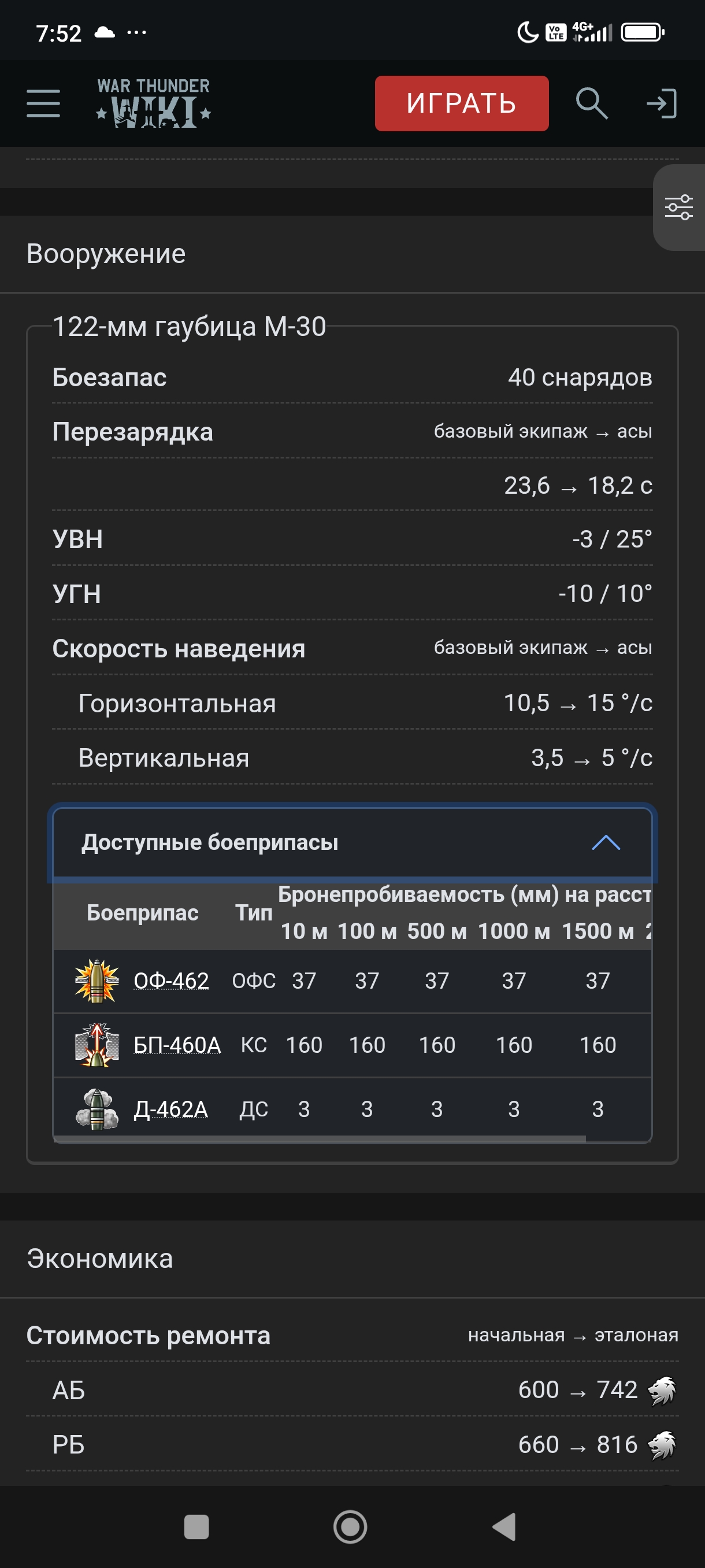
Task: Tap the login arrow icon
Action: [661, 103]
